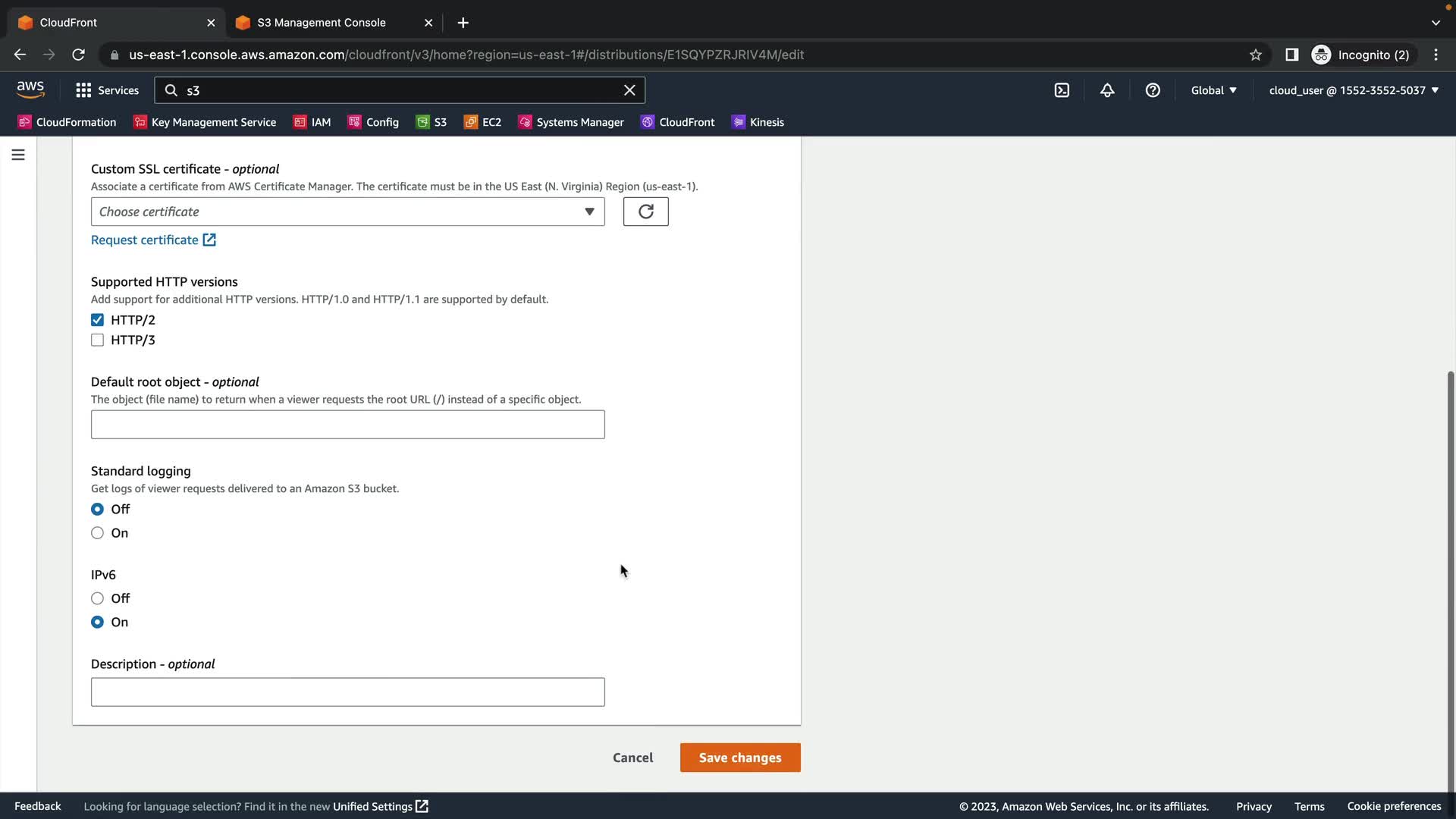Click Save changes button
The image size is (1456, 819).
739,758
